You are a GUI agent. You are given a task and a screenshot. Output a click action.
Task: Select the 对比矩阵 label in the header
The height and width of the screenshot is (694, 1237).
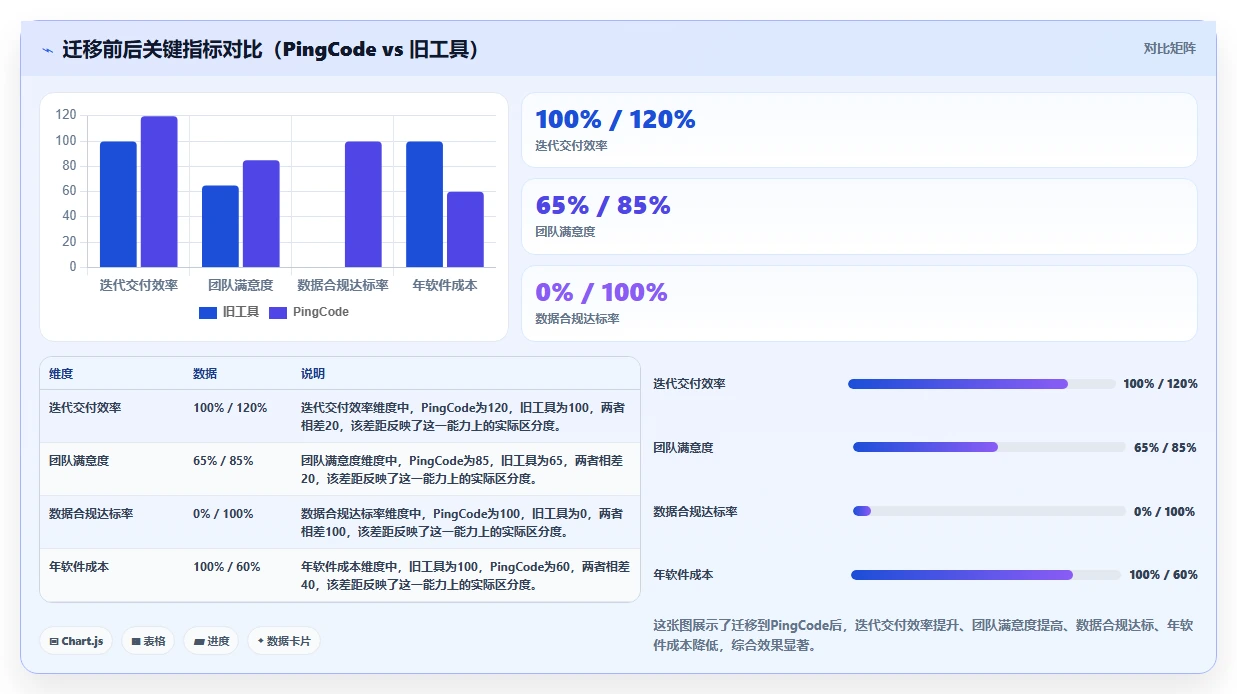coord(1169,48)
